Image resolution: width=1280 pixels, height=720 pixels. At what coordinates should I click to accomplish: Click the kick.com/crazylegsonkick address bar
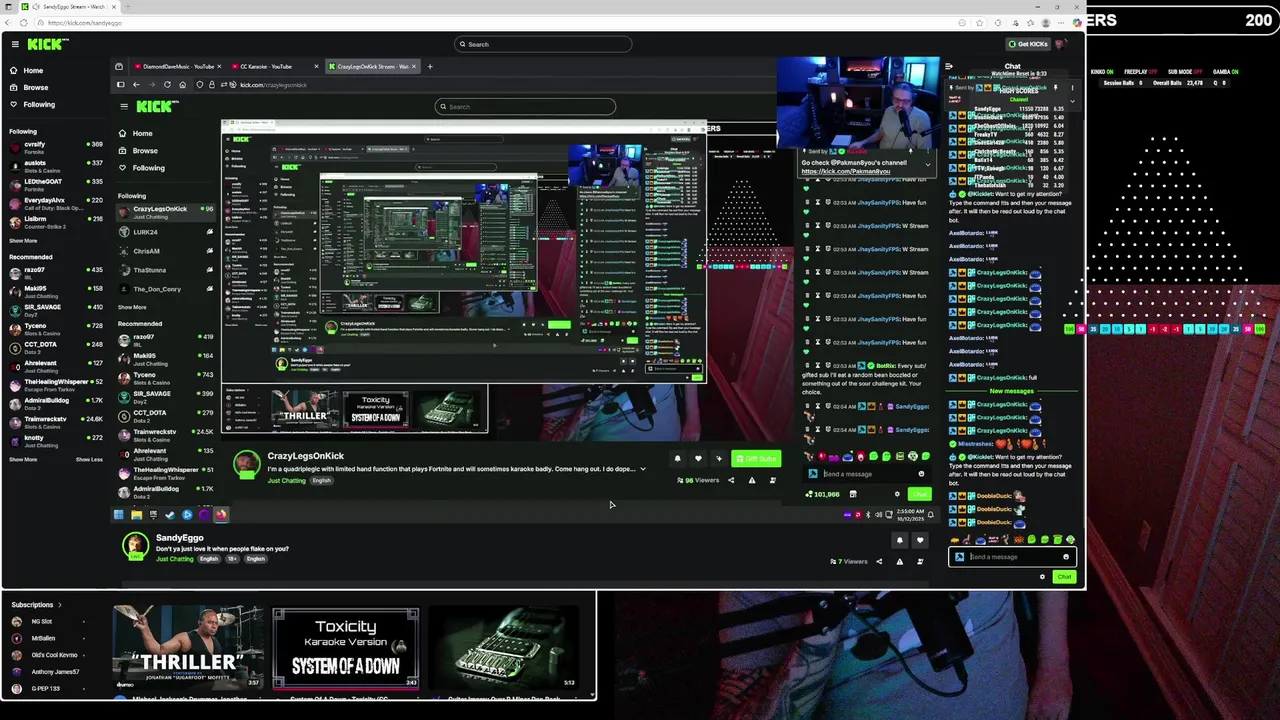tap(273, 85)
